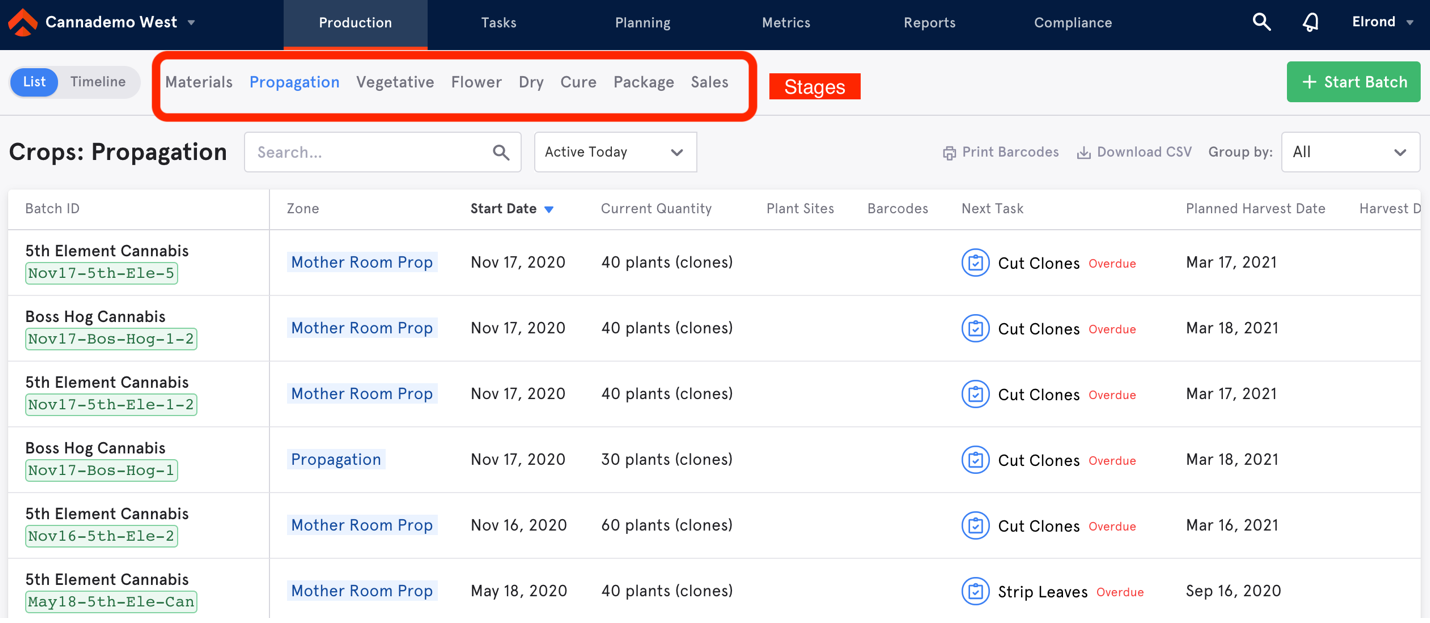The height and width of the screenshot is (623, 1430).
Task: Click 'Sep 16, 2020' harvest date
Action: point(1233,591)
